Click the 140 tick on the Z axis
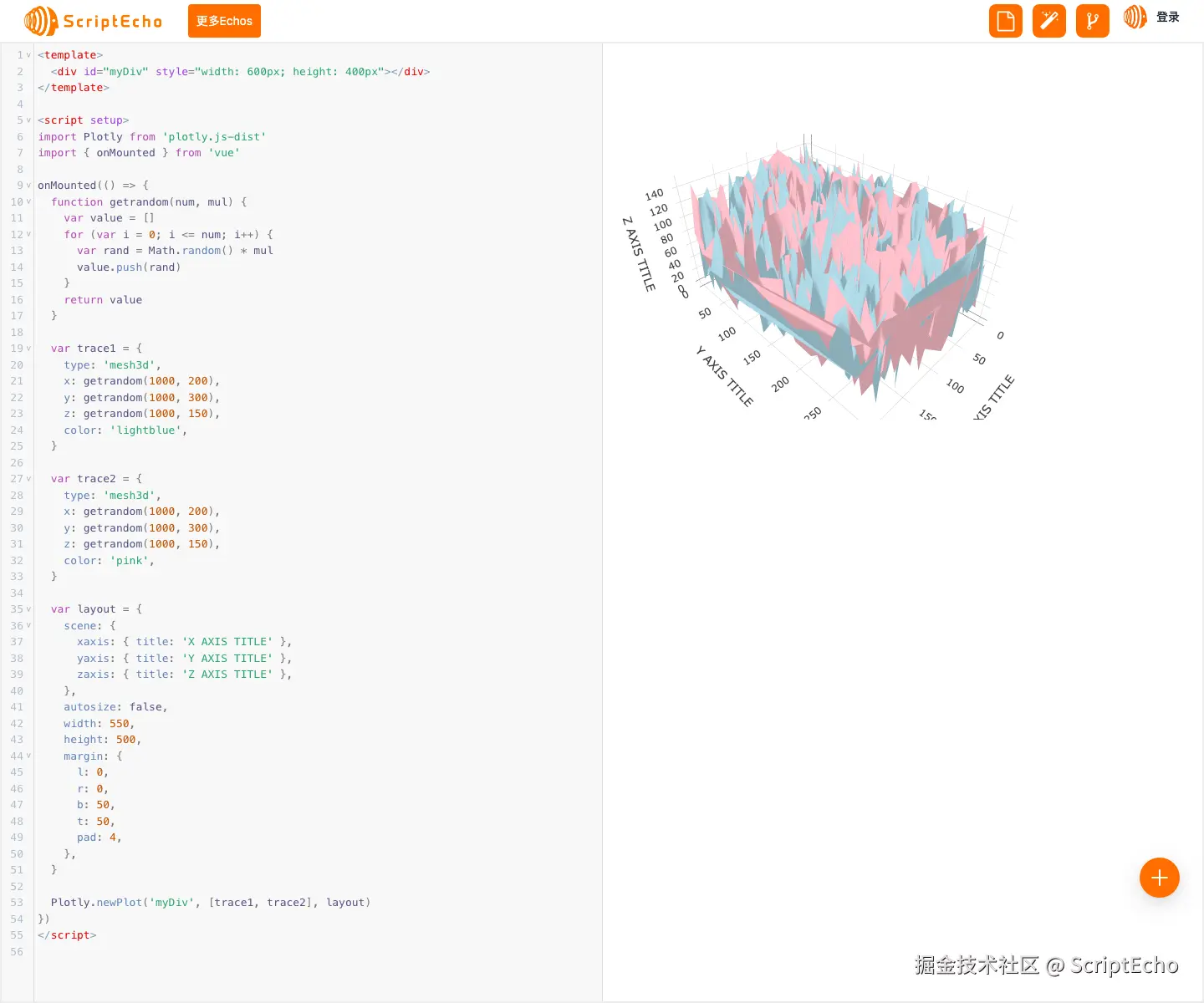The width and height of the screenshot is (1204, 1003). point(654,194)
